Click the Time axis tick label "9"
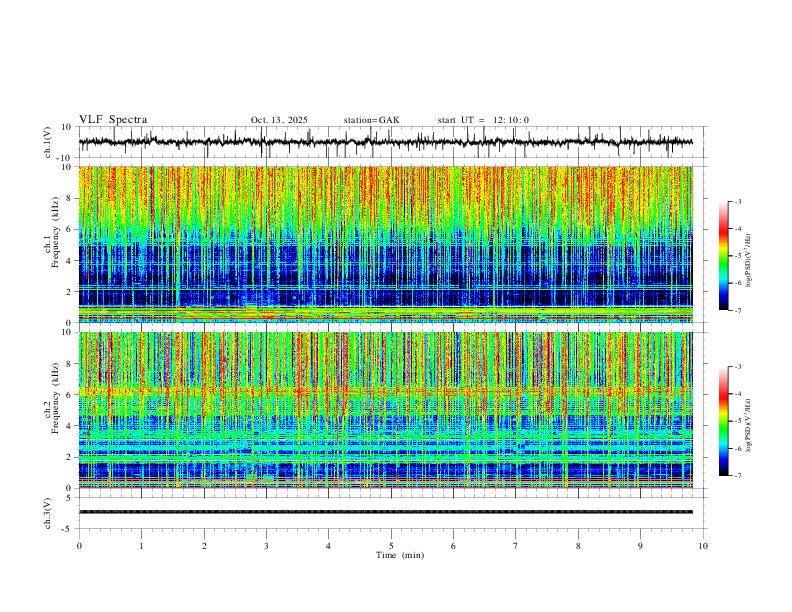This screenshot has width=792, height=612. (640, 546)
